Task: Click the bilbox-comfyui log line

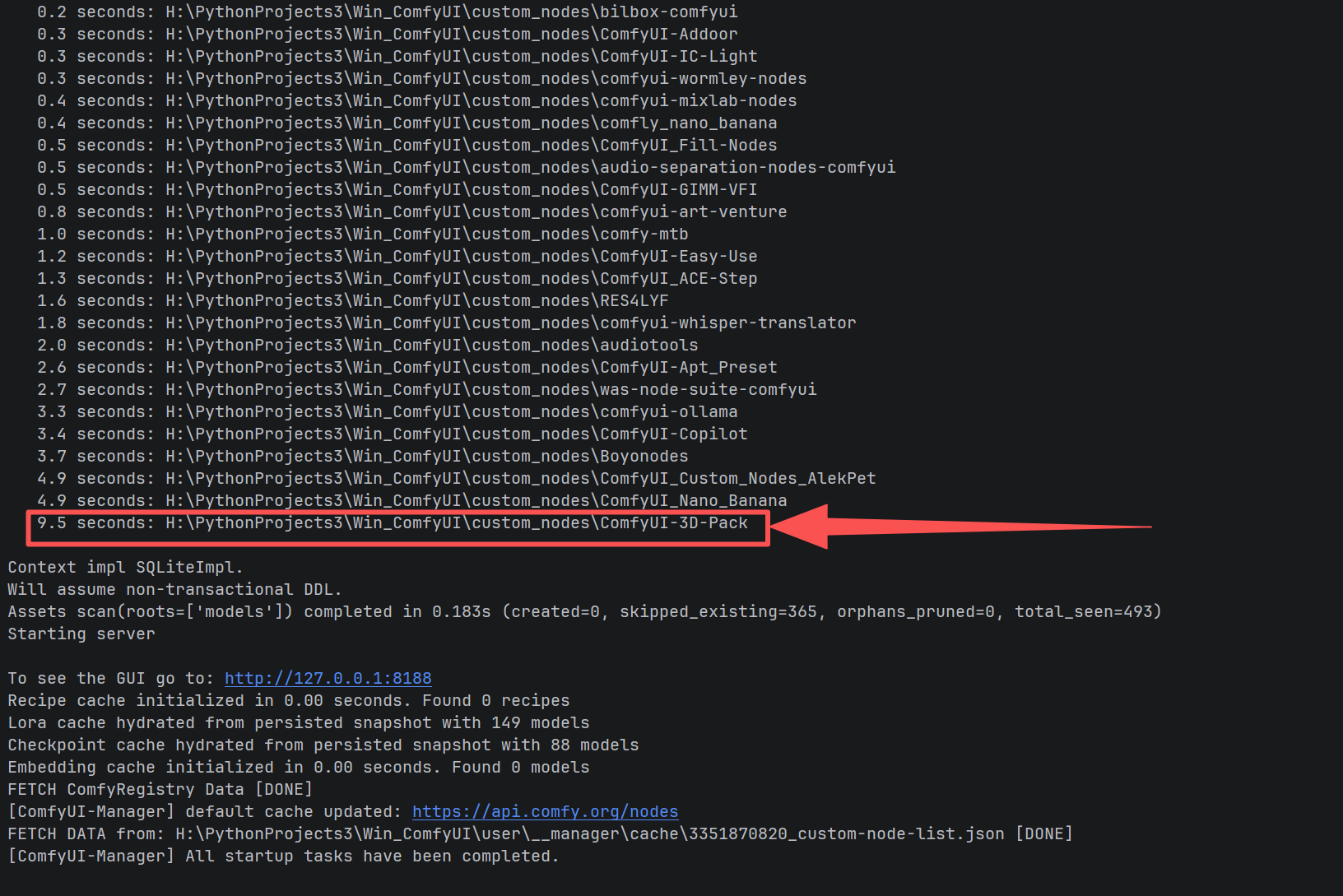Action: pos(388,12)
